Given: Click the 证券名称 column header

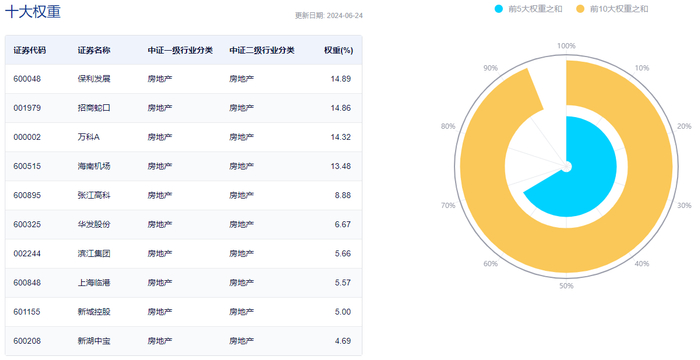Looking at the screenshot, I should 94,50.
